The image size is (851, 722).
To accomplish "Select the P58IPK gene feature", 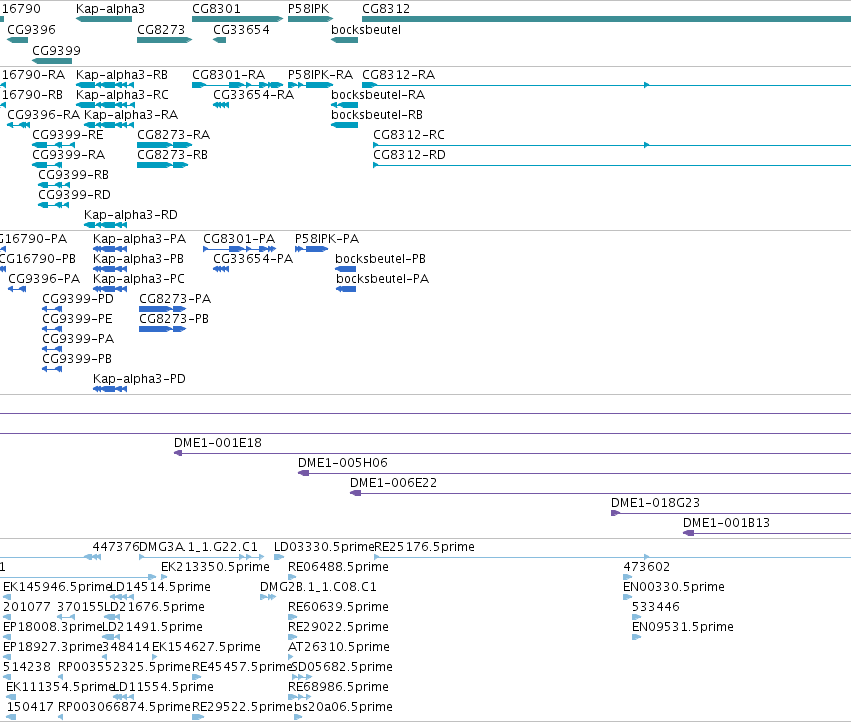I will coord(310,19).
